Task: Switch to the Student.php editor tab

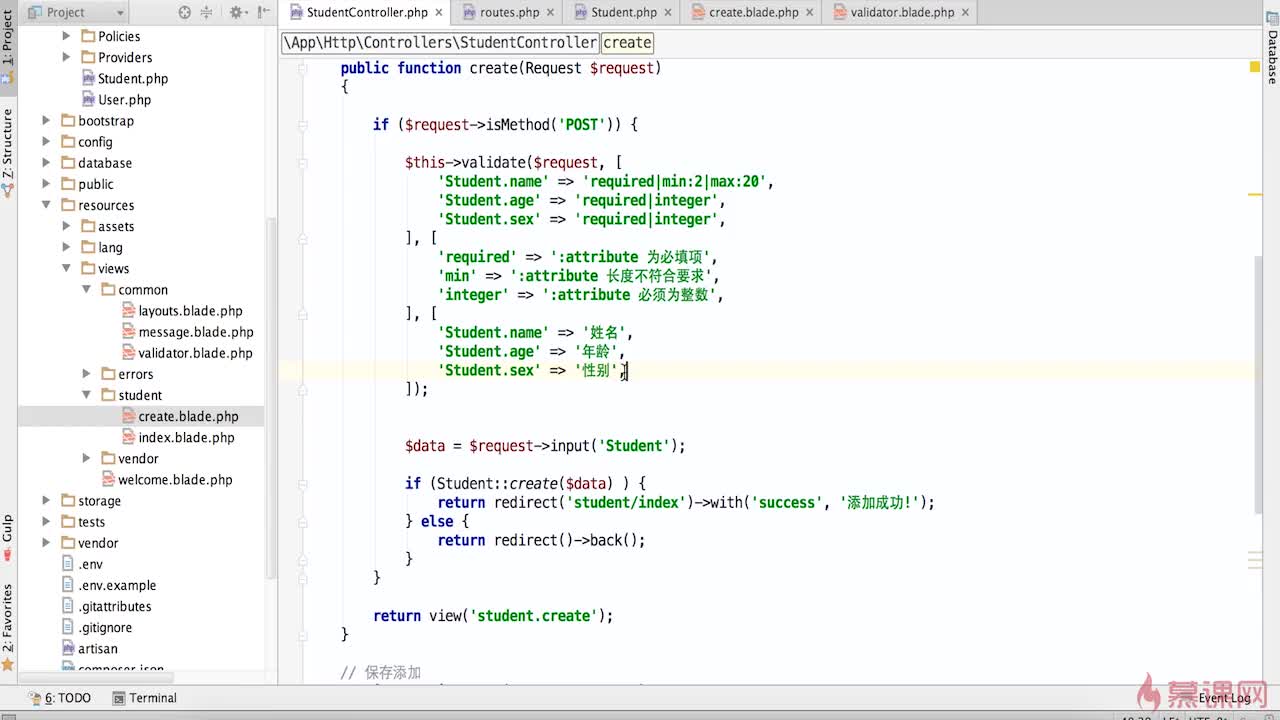Action: tap(624, 13)
